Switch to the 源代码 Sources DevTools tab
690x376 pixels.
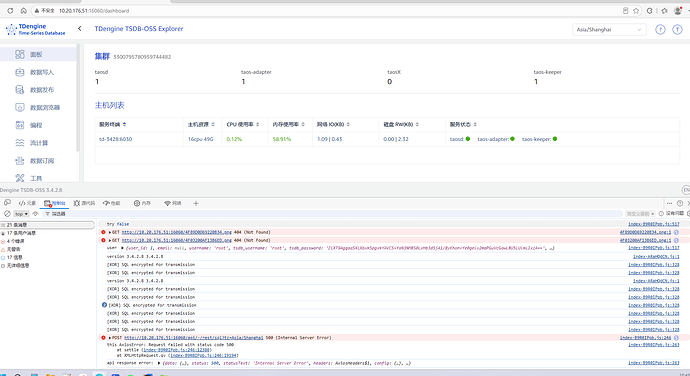point(84,203)
